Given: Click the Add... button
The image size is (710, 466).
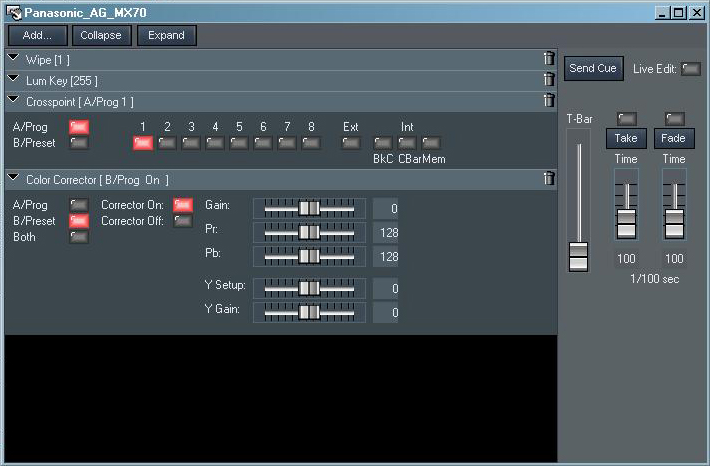Looking at the screenshot, I should coord(38,35).
